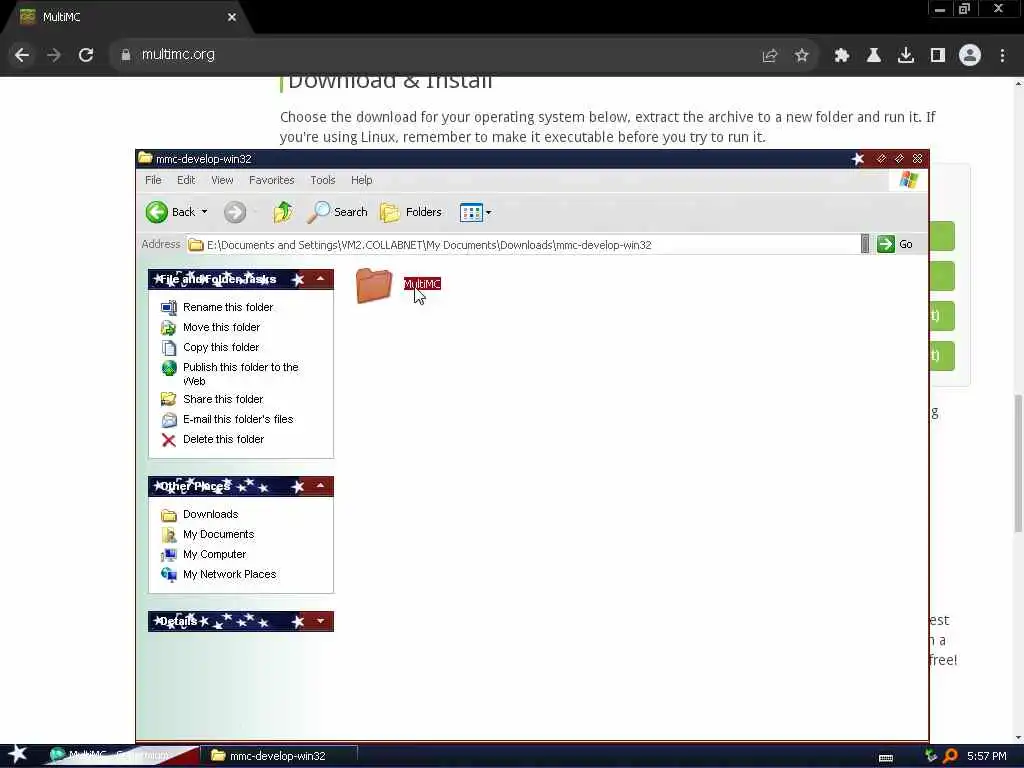Switch to MultiMC Chromium taskbar button
The width and height of the screenshot is (1024, 768).
(121, 756)
